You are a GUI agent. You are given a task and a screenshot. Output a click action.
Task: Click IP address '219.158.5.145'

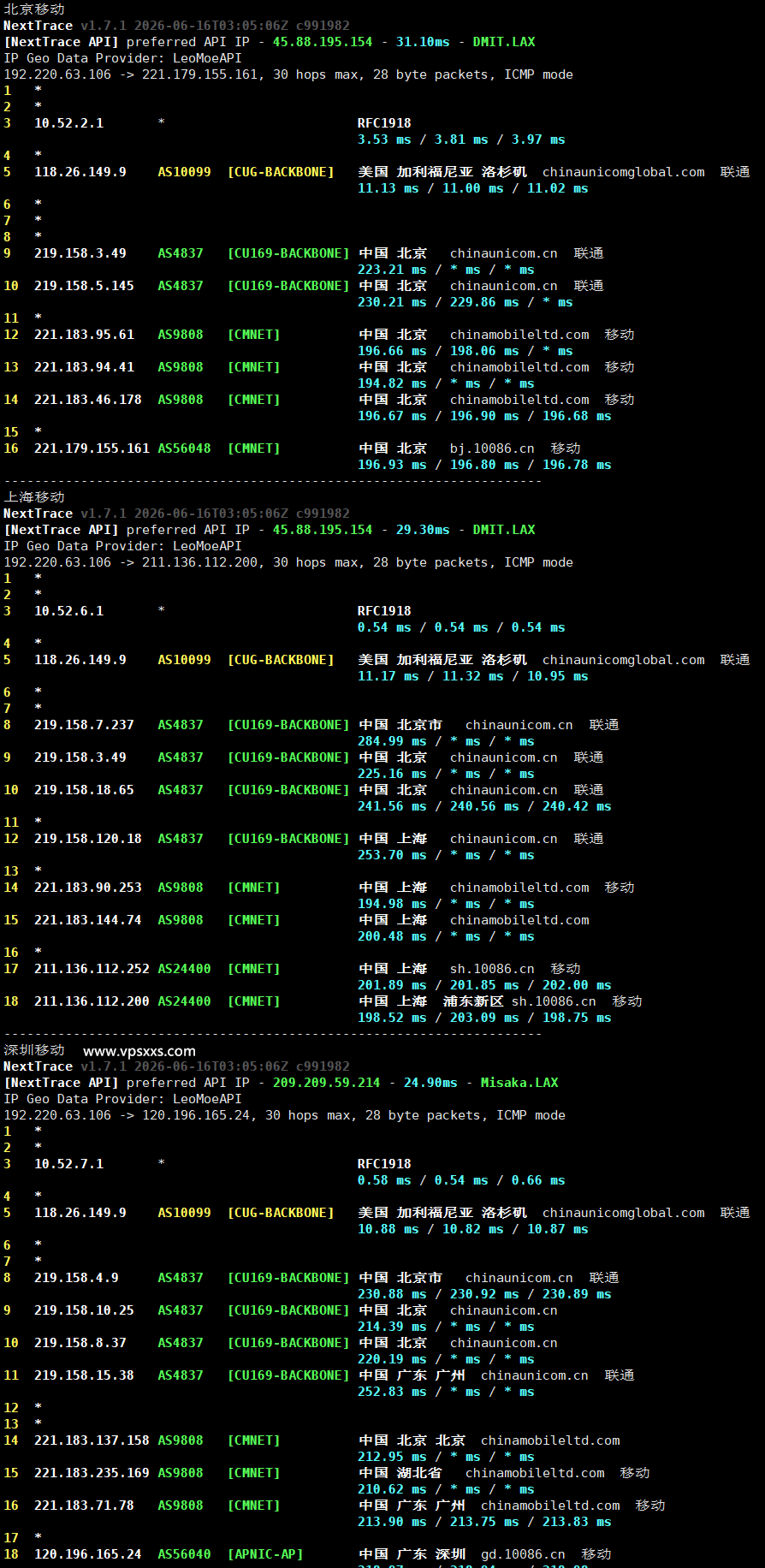click(84, 285)
